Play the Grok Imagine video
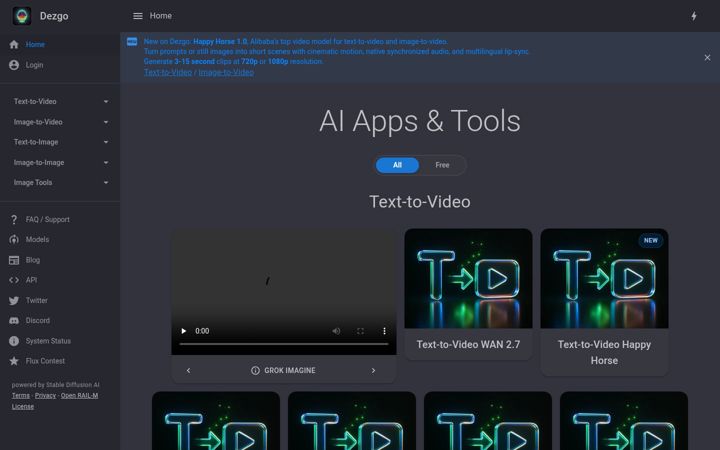The width and height of the screenshot is (720, 450). pyautogui.click(x=184, y=331)
